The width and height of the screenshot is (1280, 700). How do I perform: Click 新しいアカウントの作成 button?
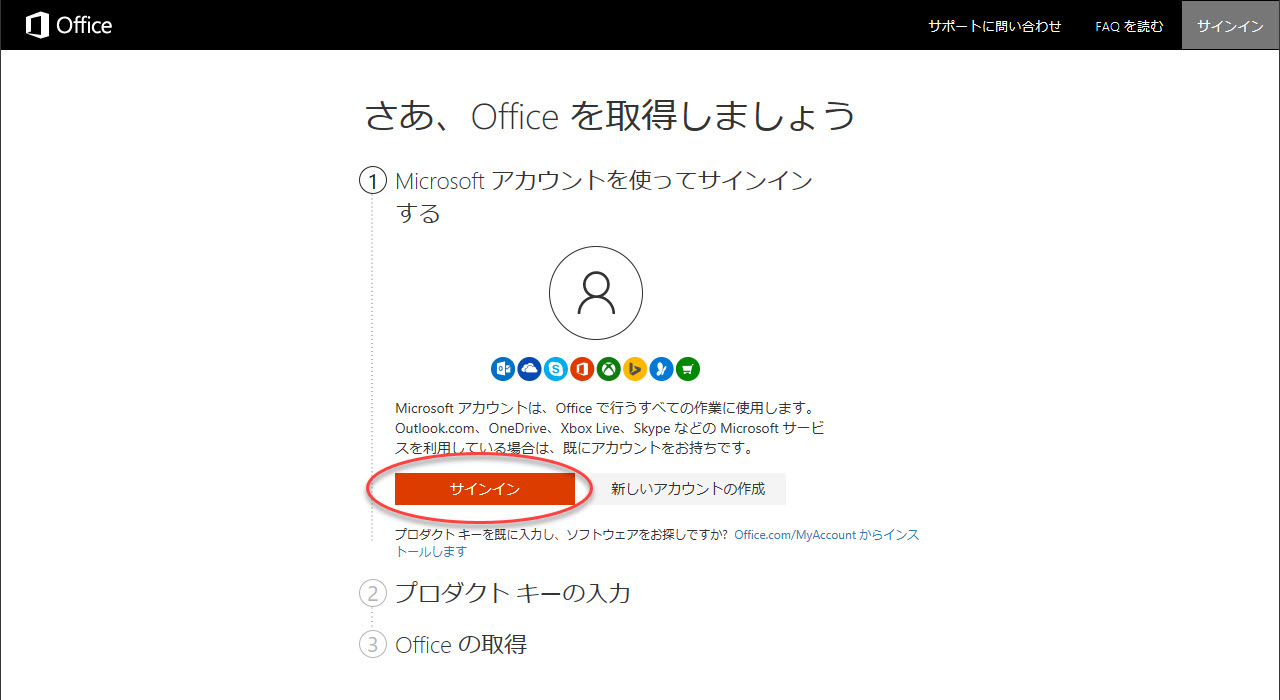point(688,489)
